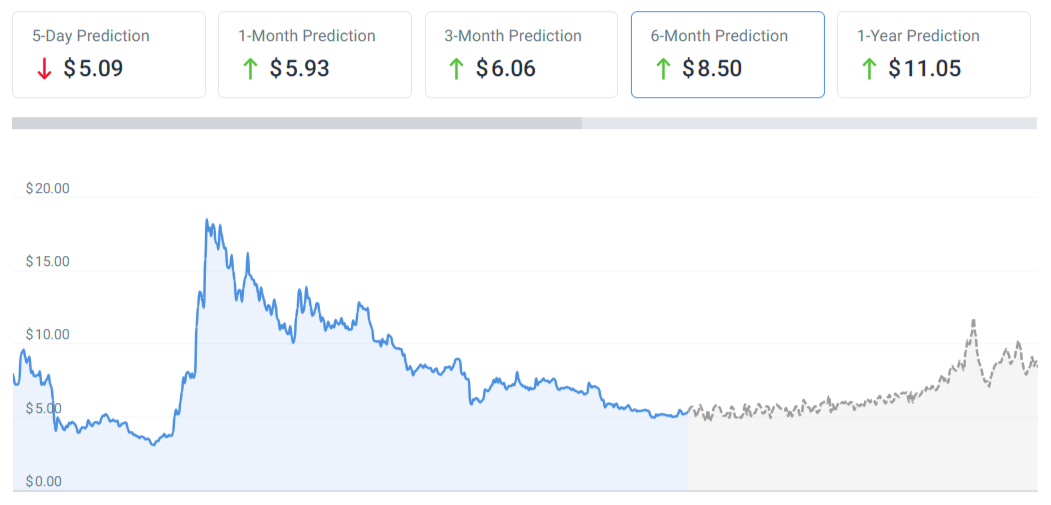Image resolution: width=1051 pixels, height=505 pixels.
Task: Click the $20.00 y-axis label
Action: (x=47, y=188)
